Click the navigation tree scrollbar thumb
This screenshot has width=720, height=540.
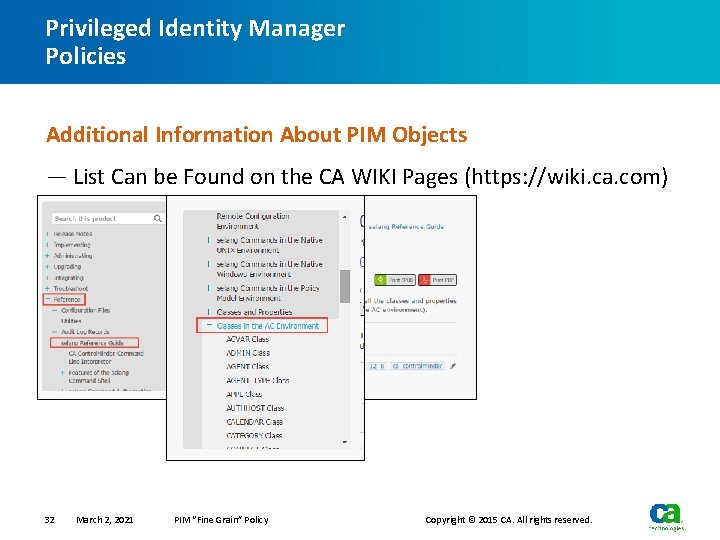tap(345, 287)
